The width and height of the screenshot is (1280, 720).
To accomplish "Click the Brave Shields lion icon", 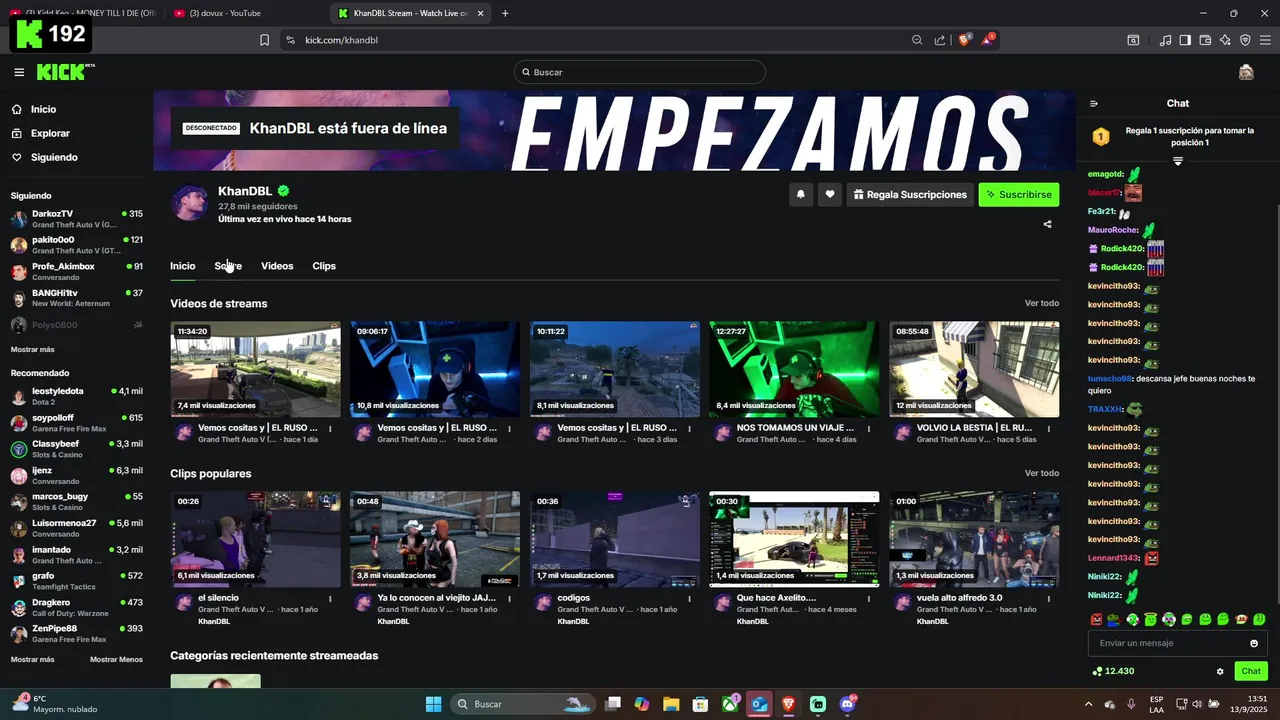I will pos(965,40).
